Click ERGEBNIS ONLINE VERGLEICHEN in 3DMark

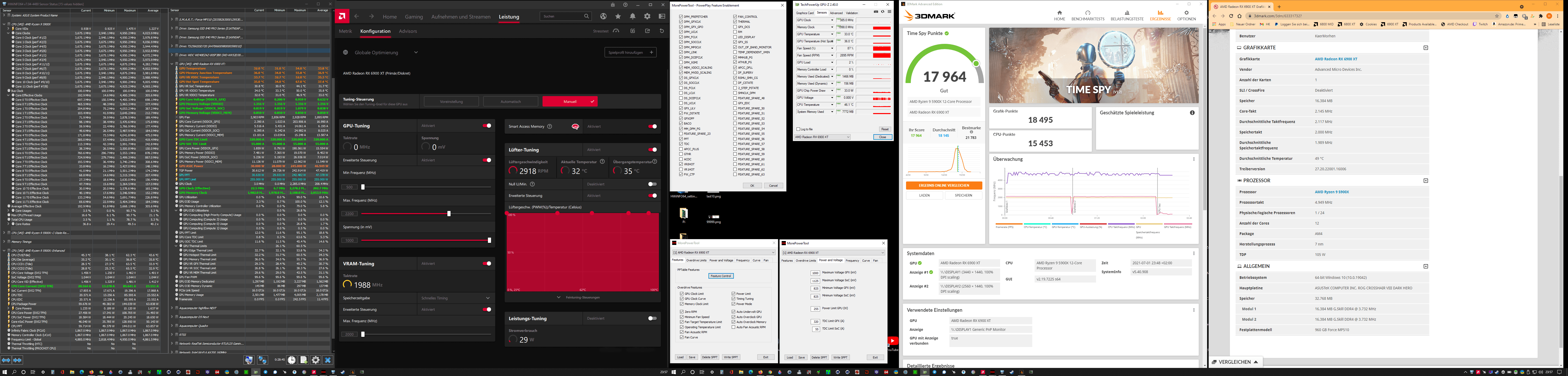click(x=944, y=186)
